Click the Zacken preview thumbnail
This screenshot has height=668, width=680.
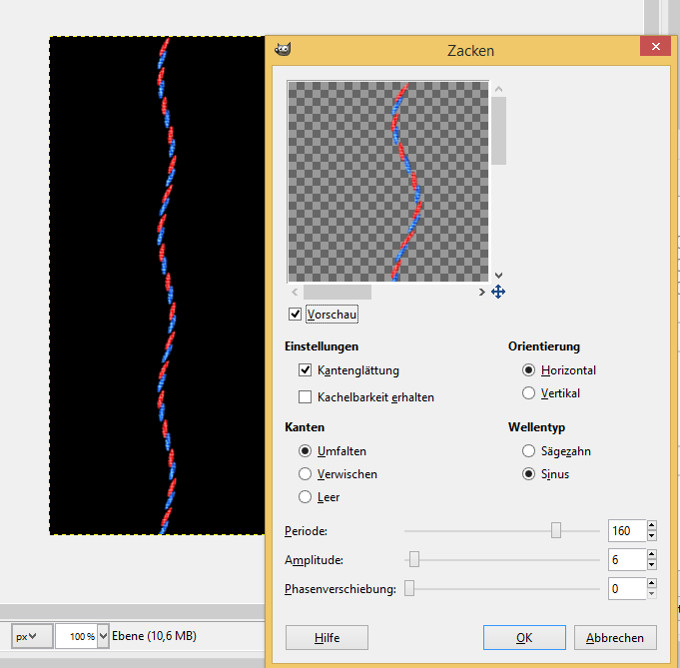point(388,181)
